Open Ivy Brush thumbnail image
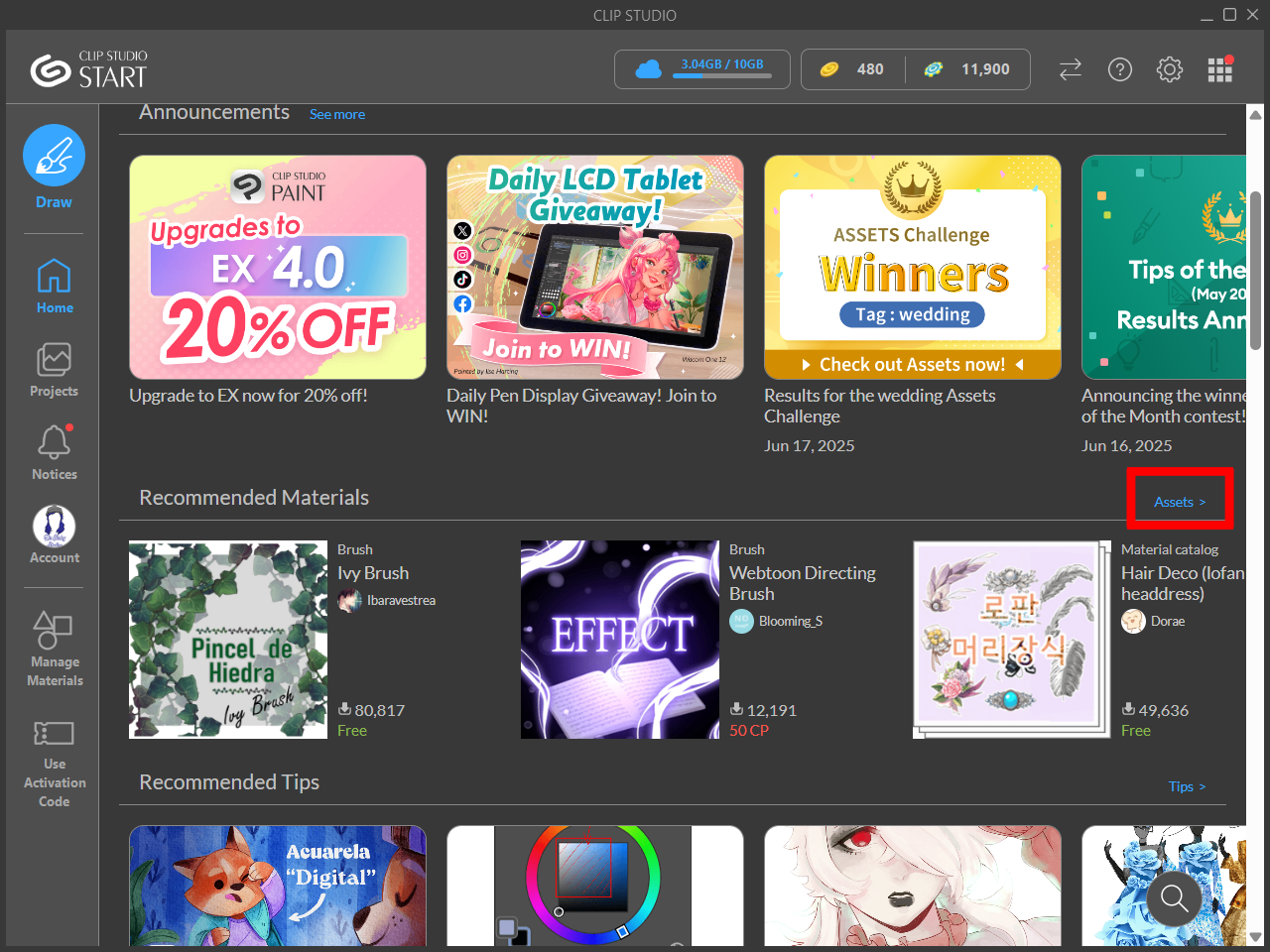Image resolution: width=1270 pixels, height=952 pixels. pos(228,640)
